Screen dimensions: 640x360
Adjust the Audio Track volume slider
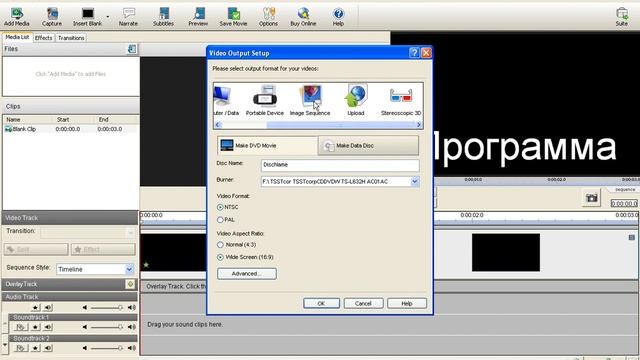point(107,308)
